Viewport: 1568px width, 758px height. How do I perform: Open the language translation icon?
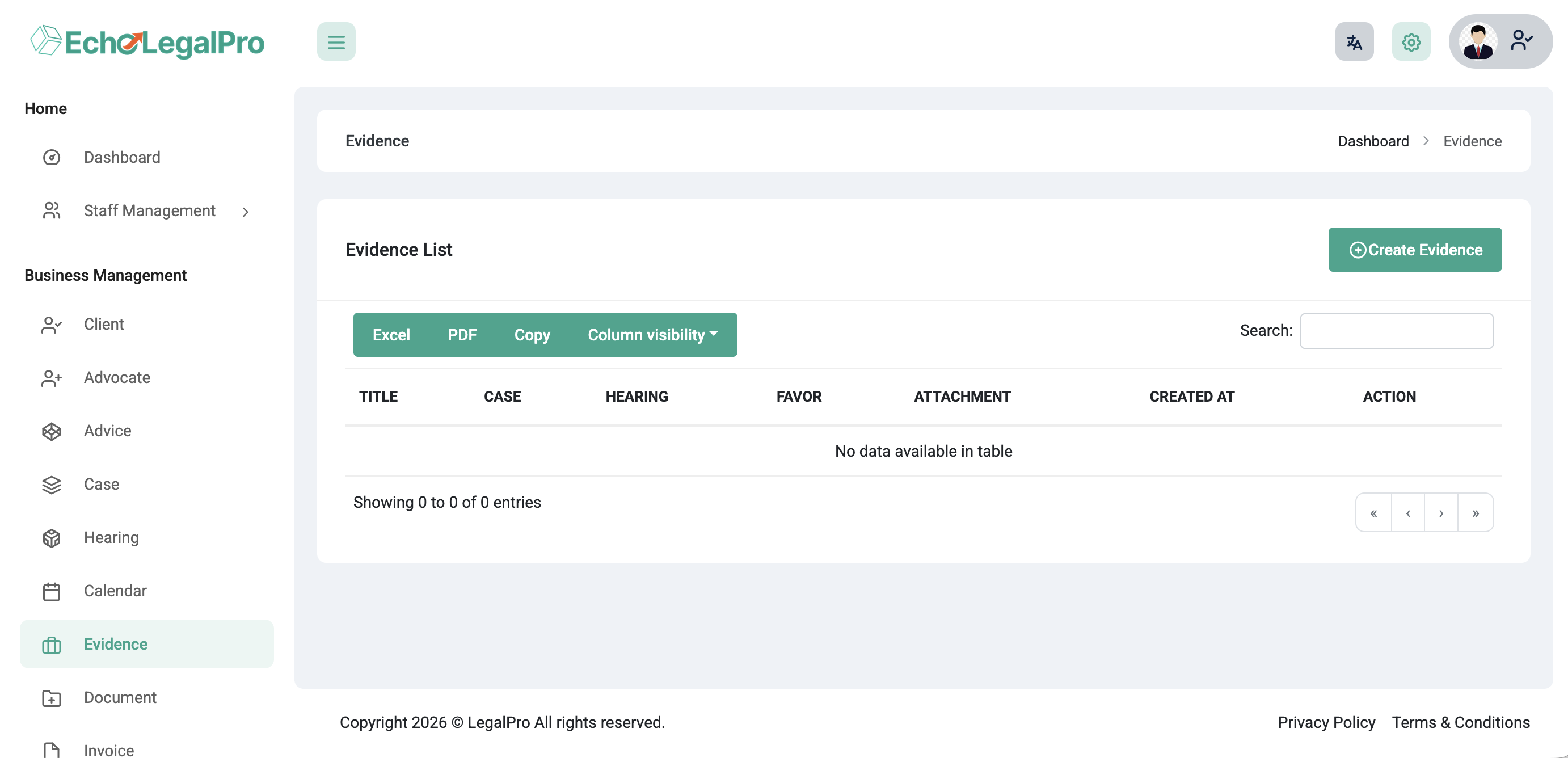click(x=1354, y=42)
